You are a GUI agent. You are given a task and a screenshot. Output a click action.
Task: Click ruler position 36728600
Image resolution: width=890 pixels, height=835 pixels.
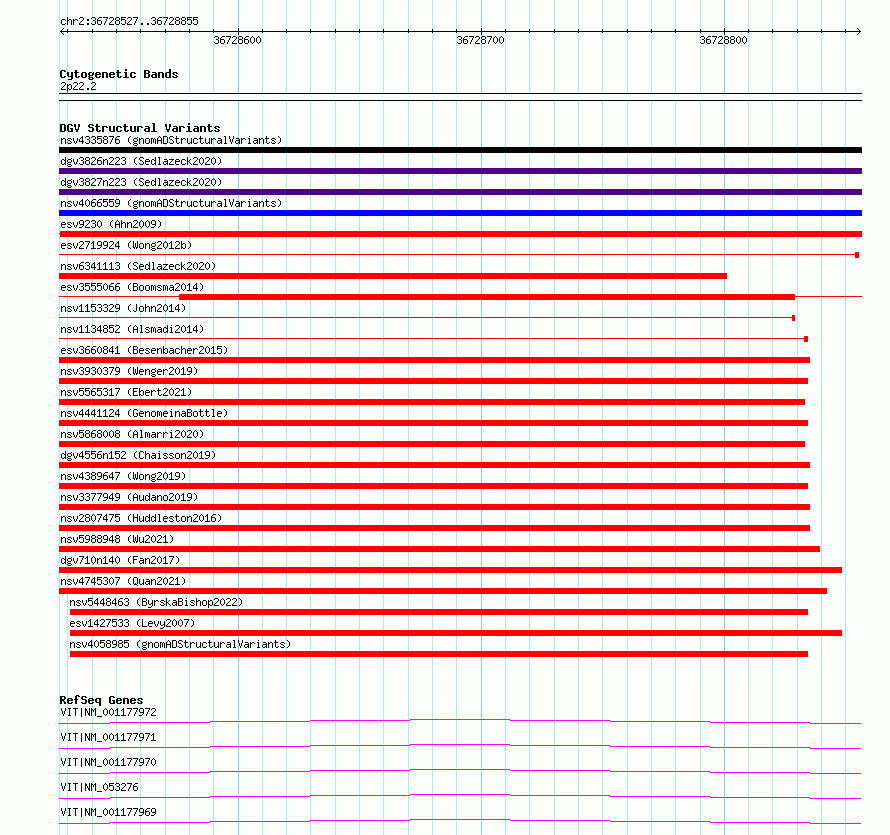[x=237, y=40]
